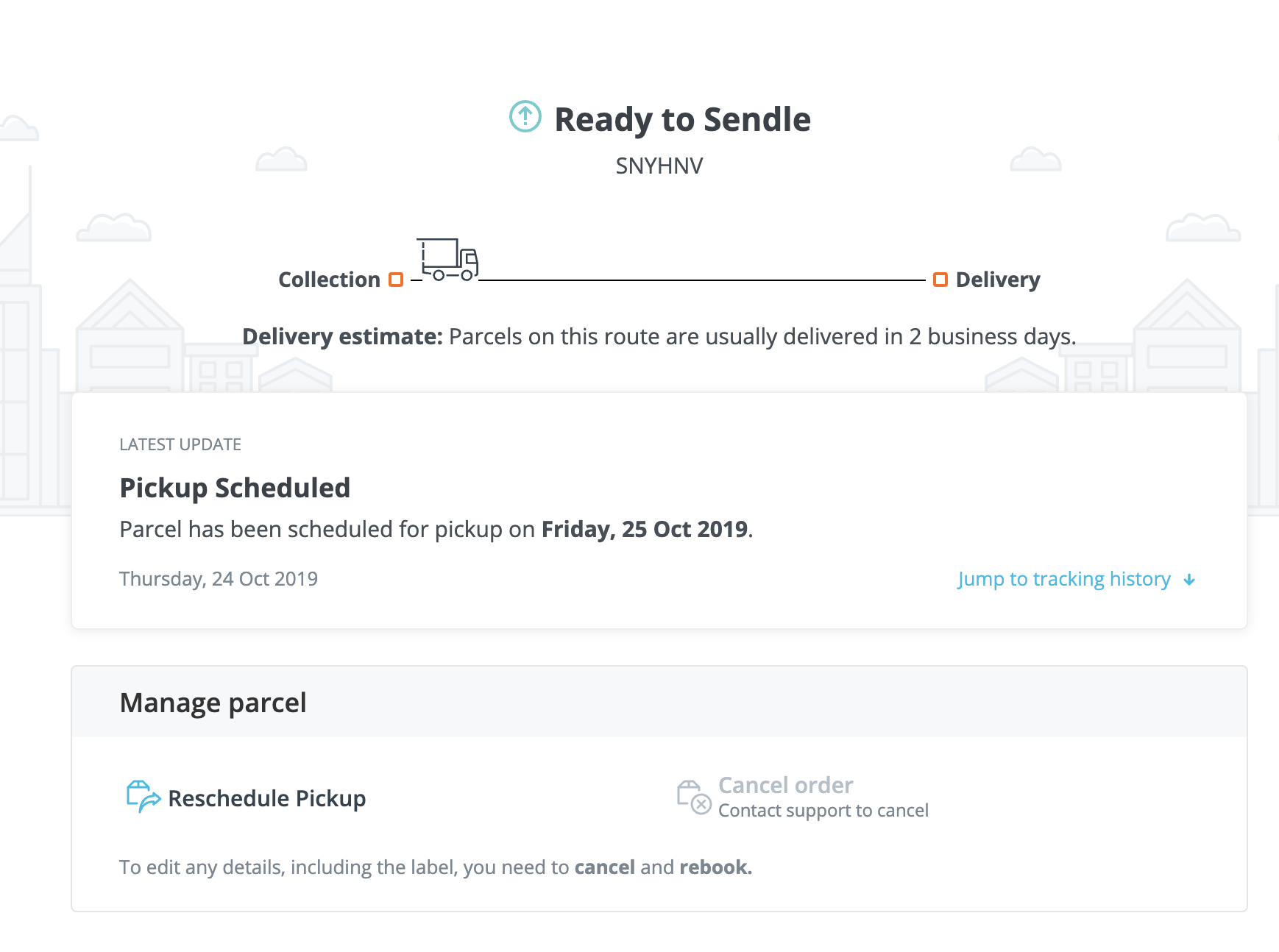Screen dimensions: 1279x952
Task: Click the Friday, 25 Oct 2019 pickup date
Action: (x=645, y=529)
